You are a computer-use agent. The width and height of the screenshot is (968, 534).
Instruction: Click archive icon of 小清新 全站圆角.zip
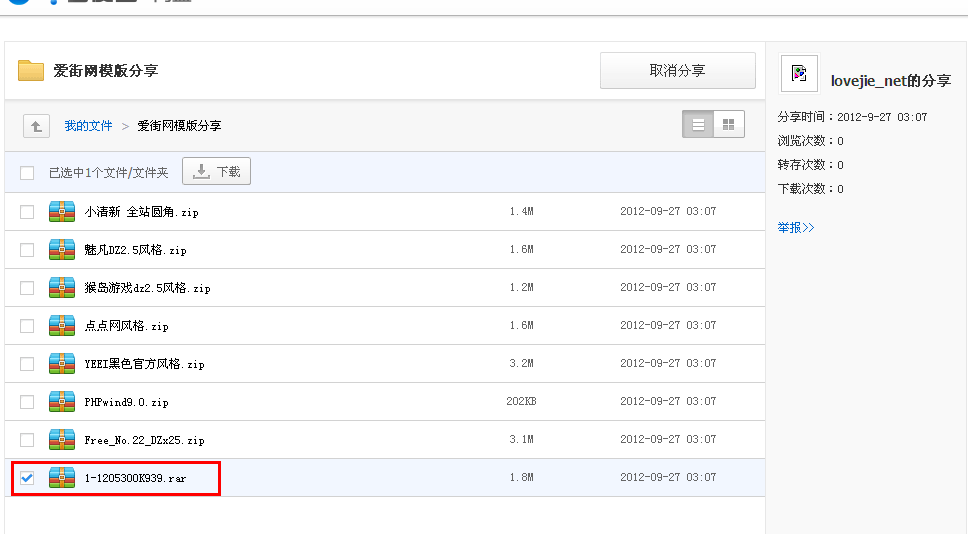coord(62,212)
